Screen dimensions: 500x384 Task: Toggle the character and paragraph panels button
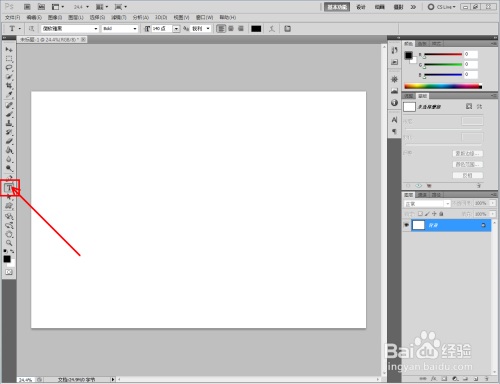pyautogui.click(x=287, y=29)
